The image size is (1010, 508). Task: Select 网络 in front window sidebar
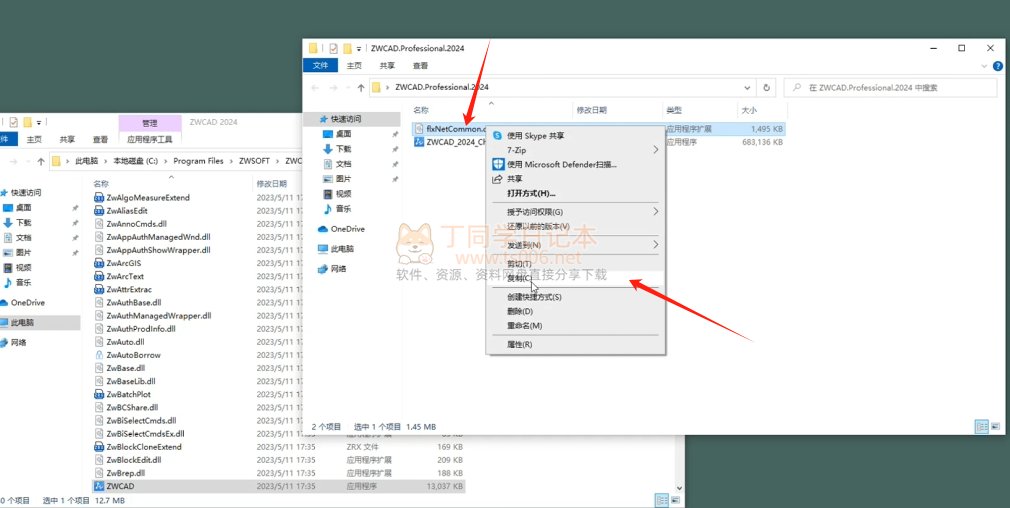339,268
